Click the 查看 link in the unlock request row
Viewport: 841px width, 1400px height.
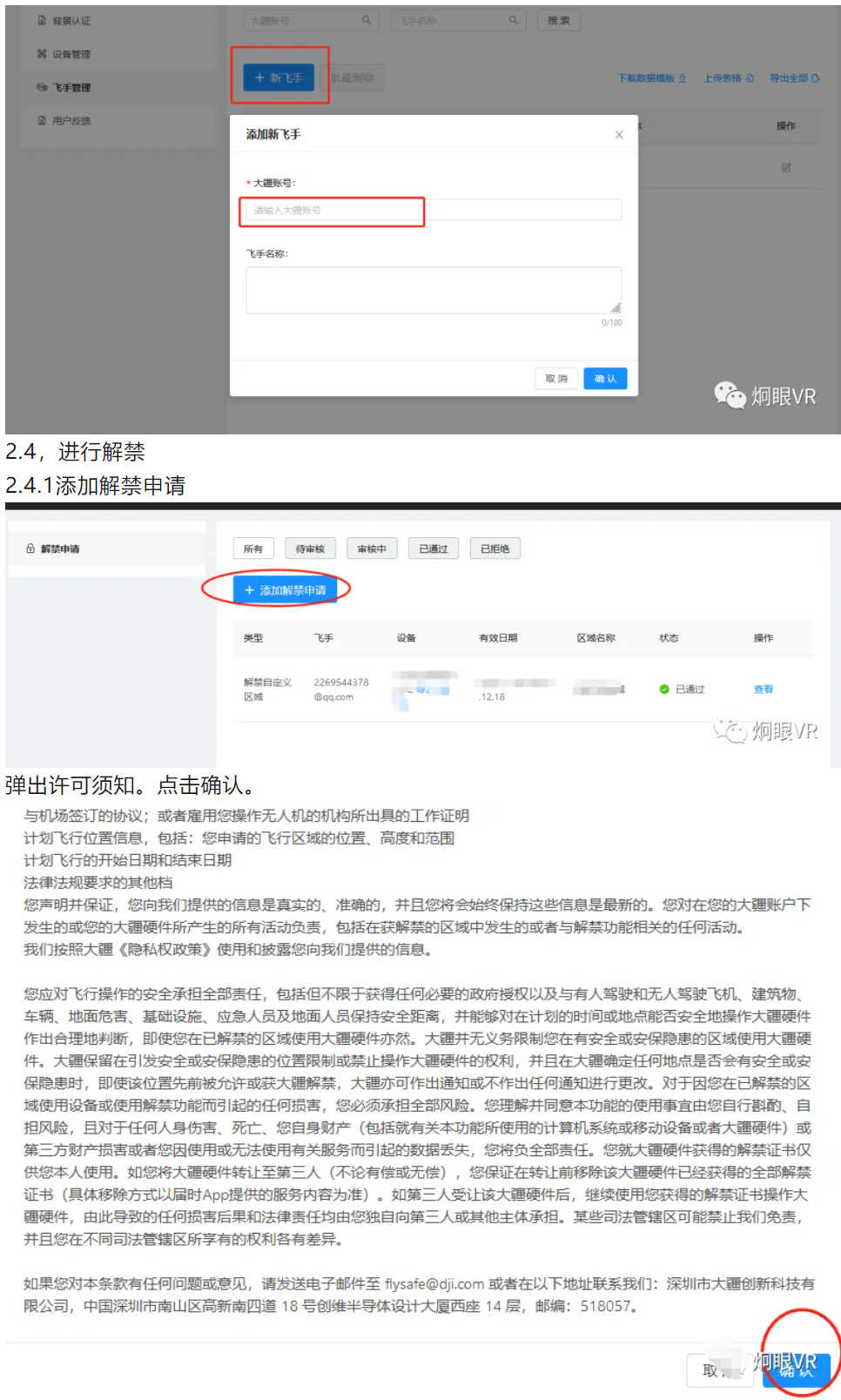point(763,690)
